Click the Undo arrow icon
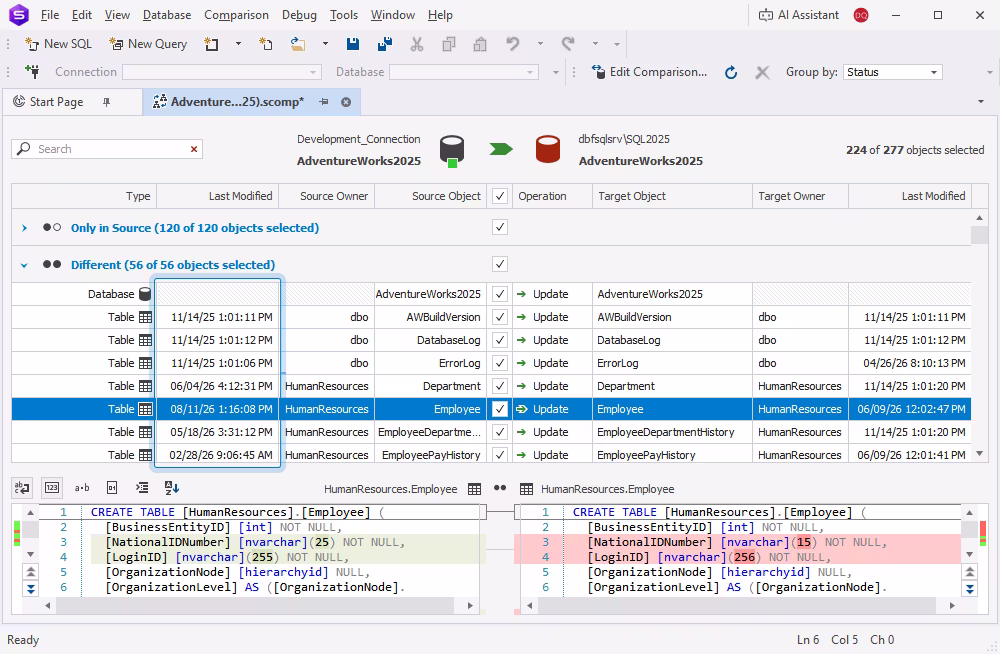This screenshot has width=1000, height=654. [x=513, y=44]
